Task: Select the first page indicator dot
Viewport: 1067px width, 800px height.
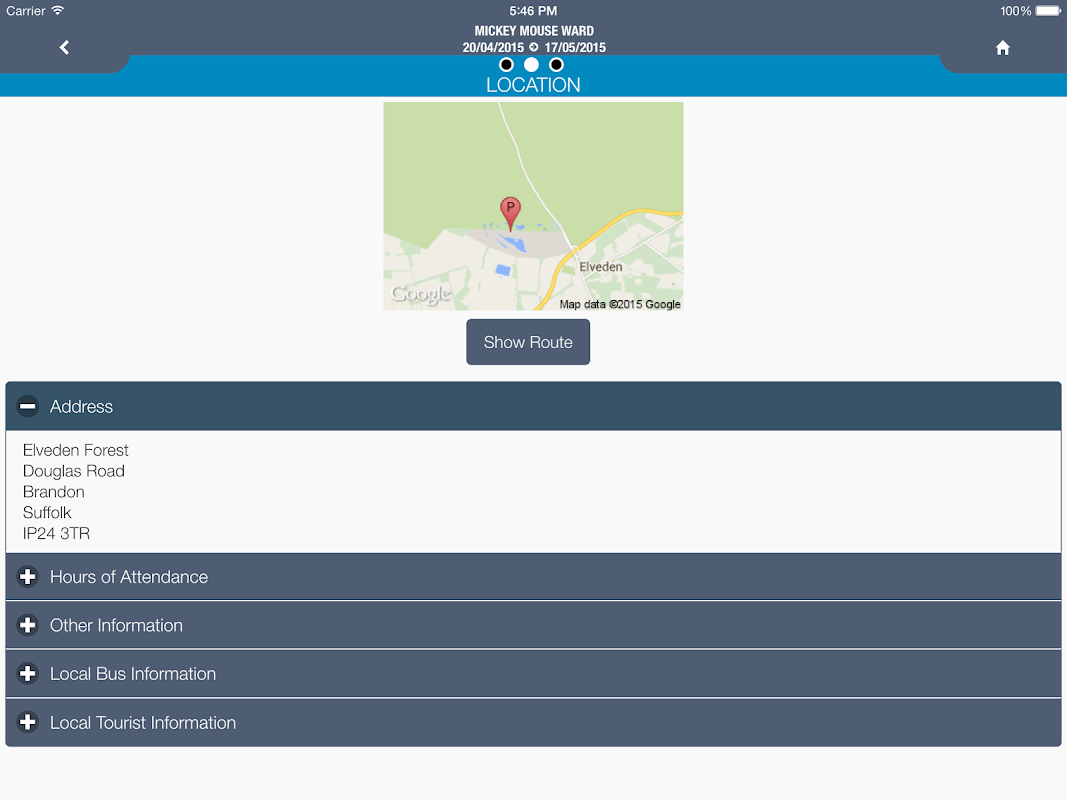Action: (x=506, y=65)
